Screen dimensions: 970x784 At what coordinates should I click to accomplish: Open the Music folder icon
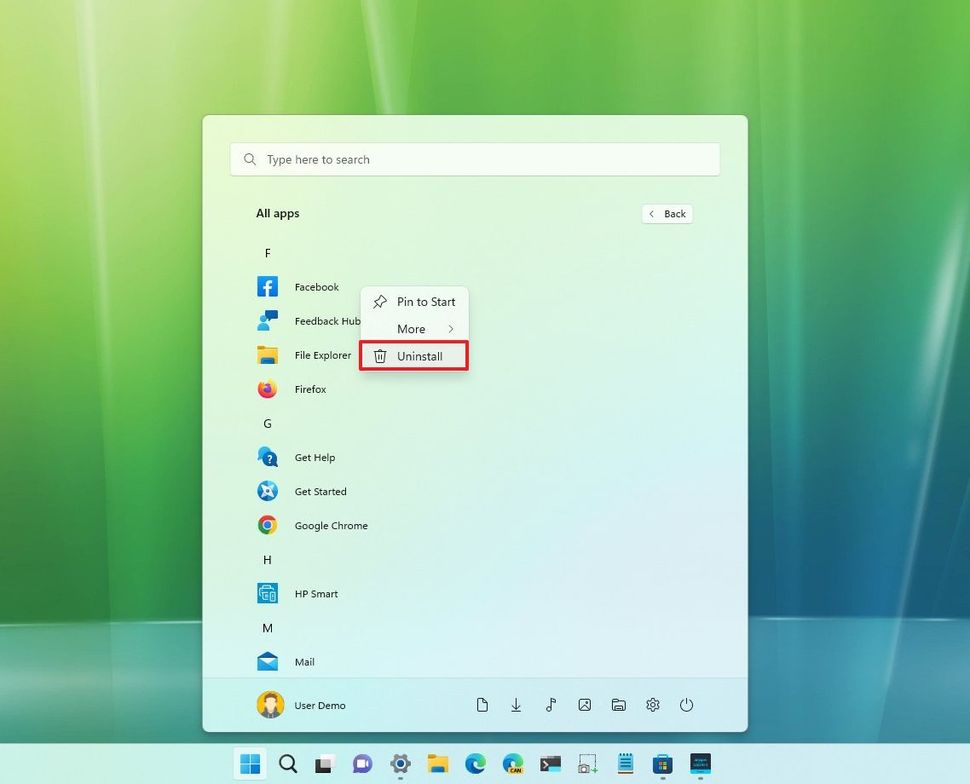click(551, 705)
